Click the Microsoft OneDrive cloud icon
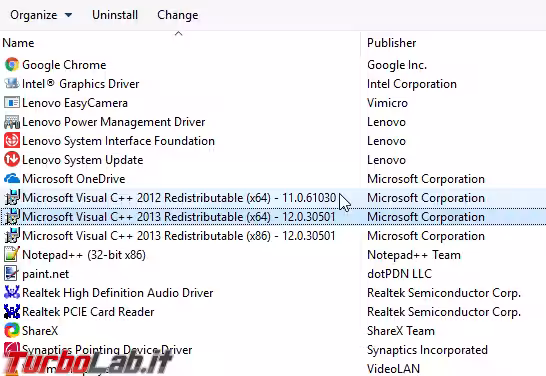The width and height of the screenshot is (546, 376). click(x=12, y=179)
